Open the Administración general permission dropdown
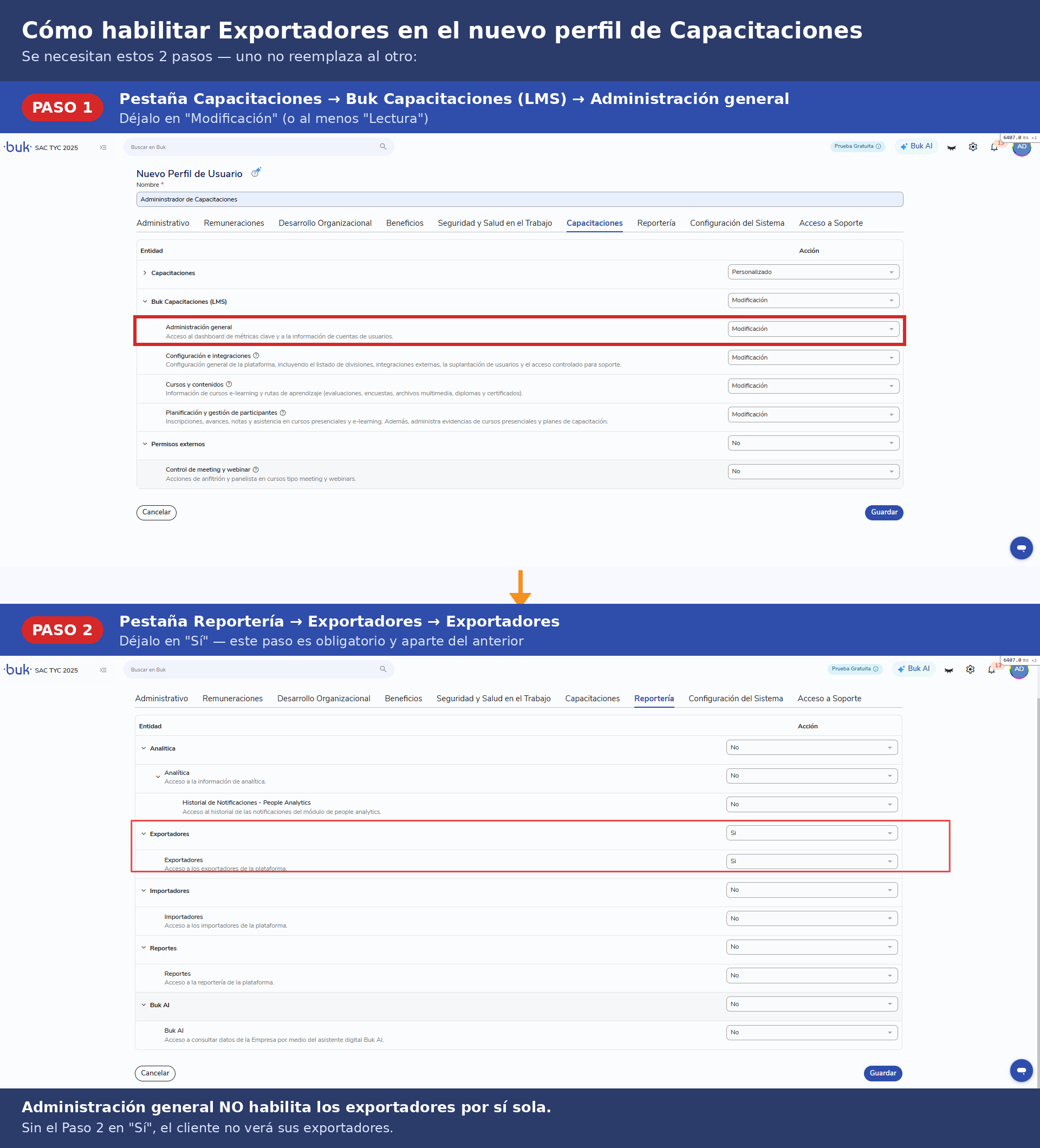Screen dimensions: 1040x1148 click(814, 329)
